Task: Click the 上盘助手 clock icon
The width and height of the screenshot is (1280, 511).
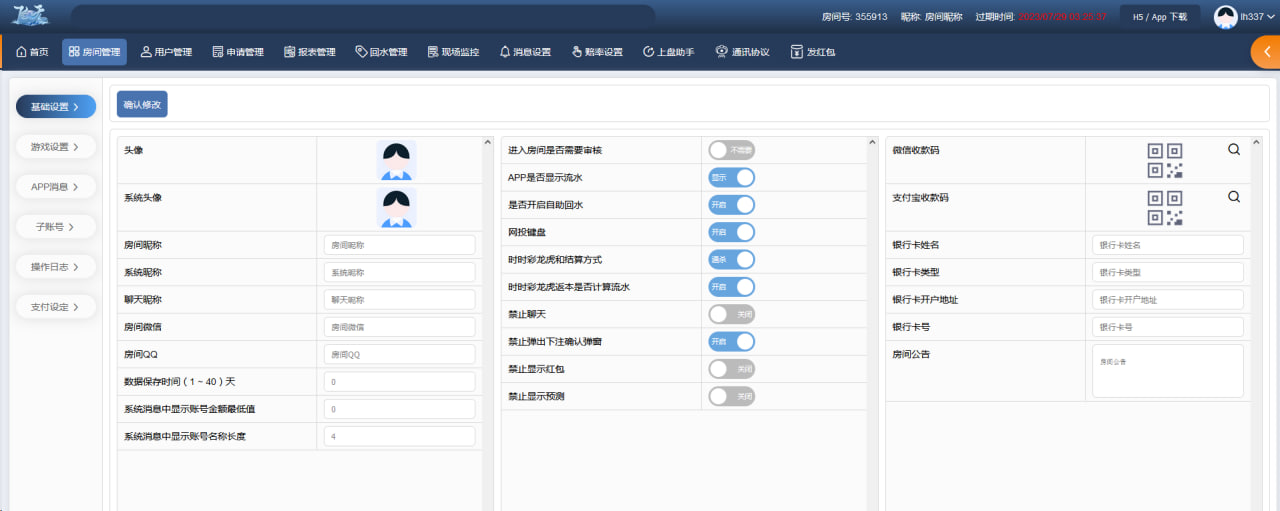Action: point(648,52)
